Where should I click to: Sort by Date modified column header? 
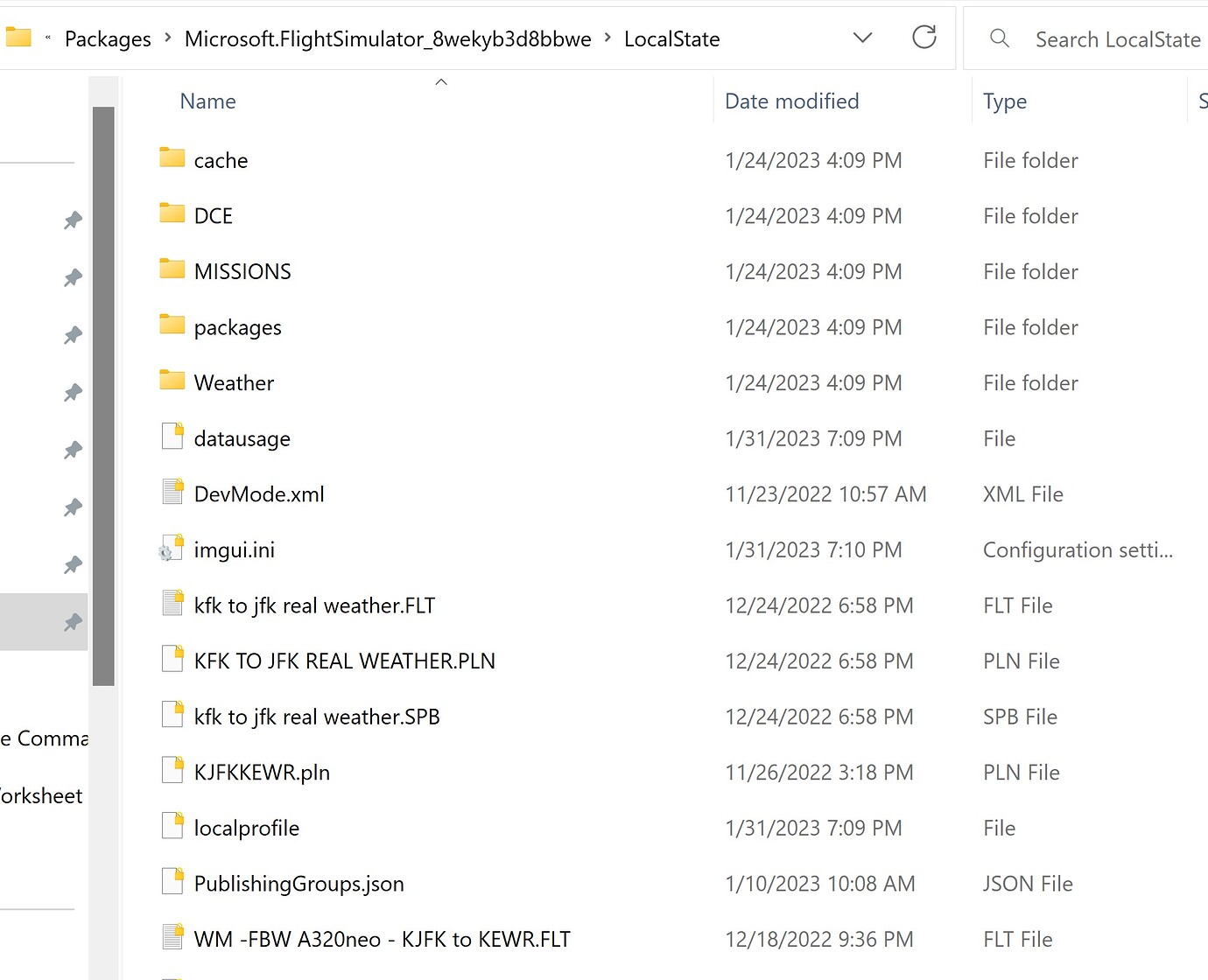[x=792, y=101]
